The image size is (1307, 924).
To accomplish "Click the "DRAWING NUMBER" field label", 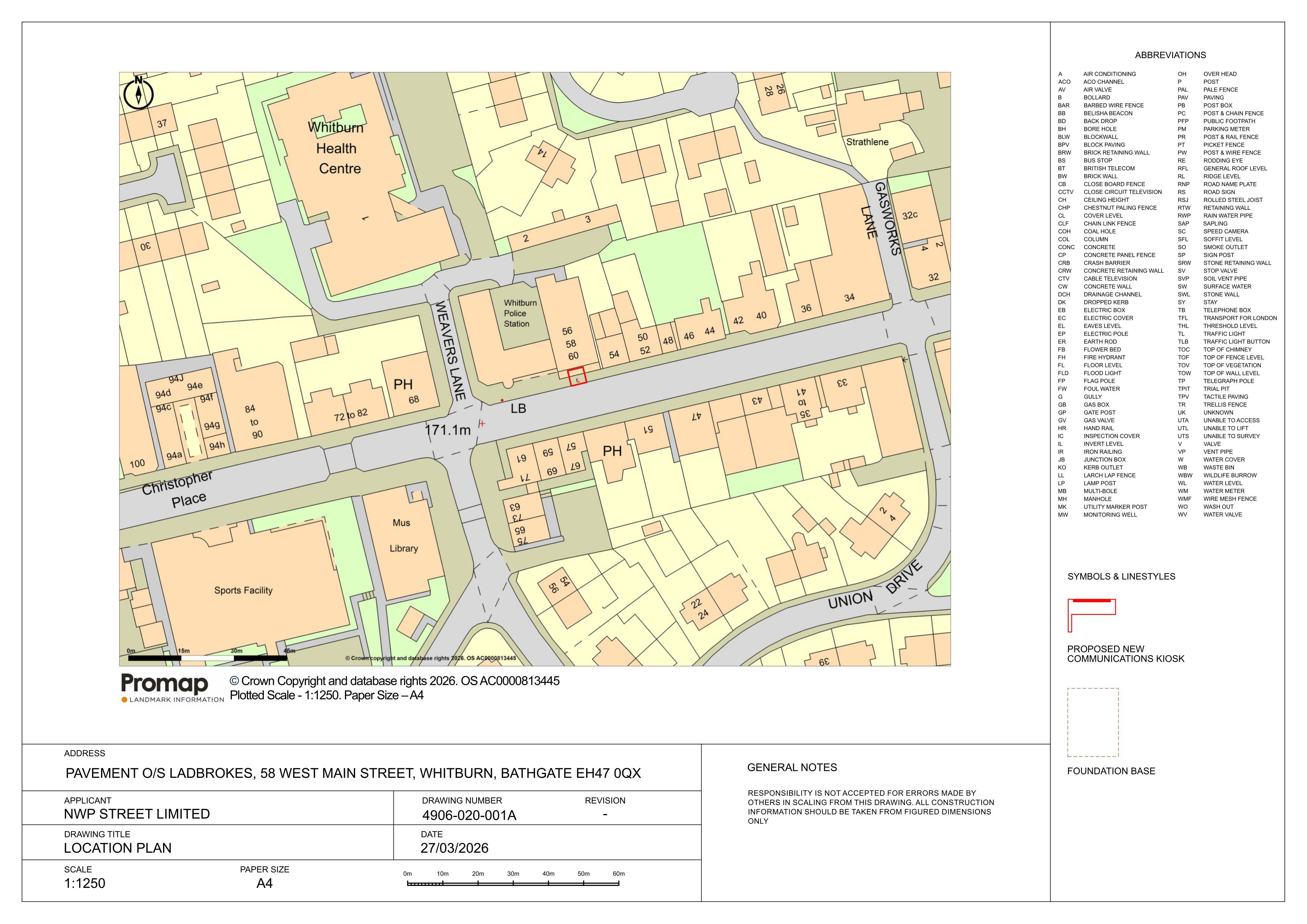I will [x=462, y=801].
